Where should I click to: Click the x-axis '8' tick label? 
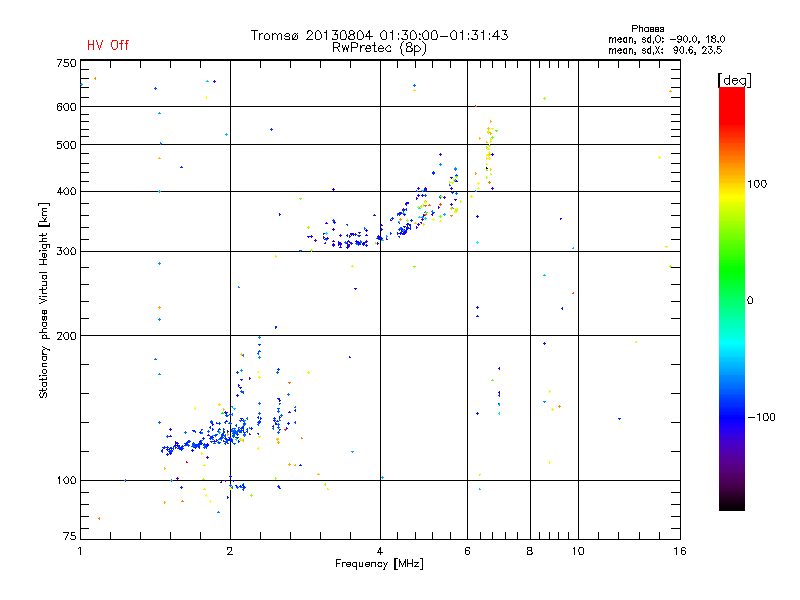click(530, 551)
